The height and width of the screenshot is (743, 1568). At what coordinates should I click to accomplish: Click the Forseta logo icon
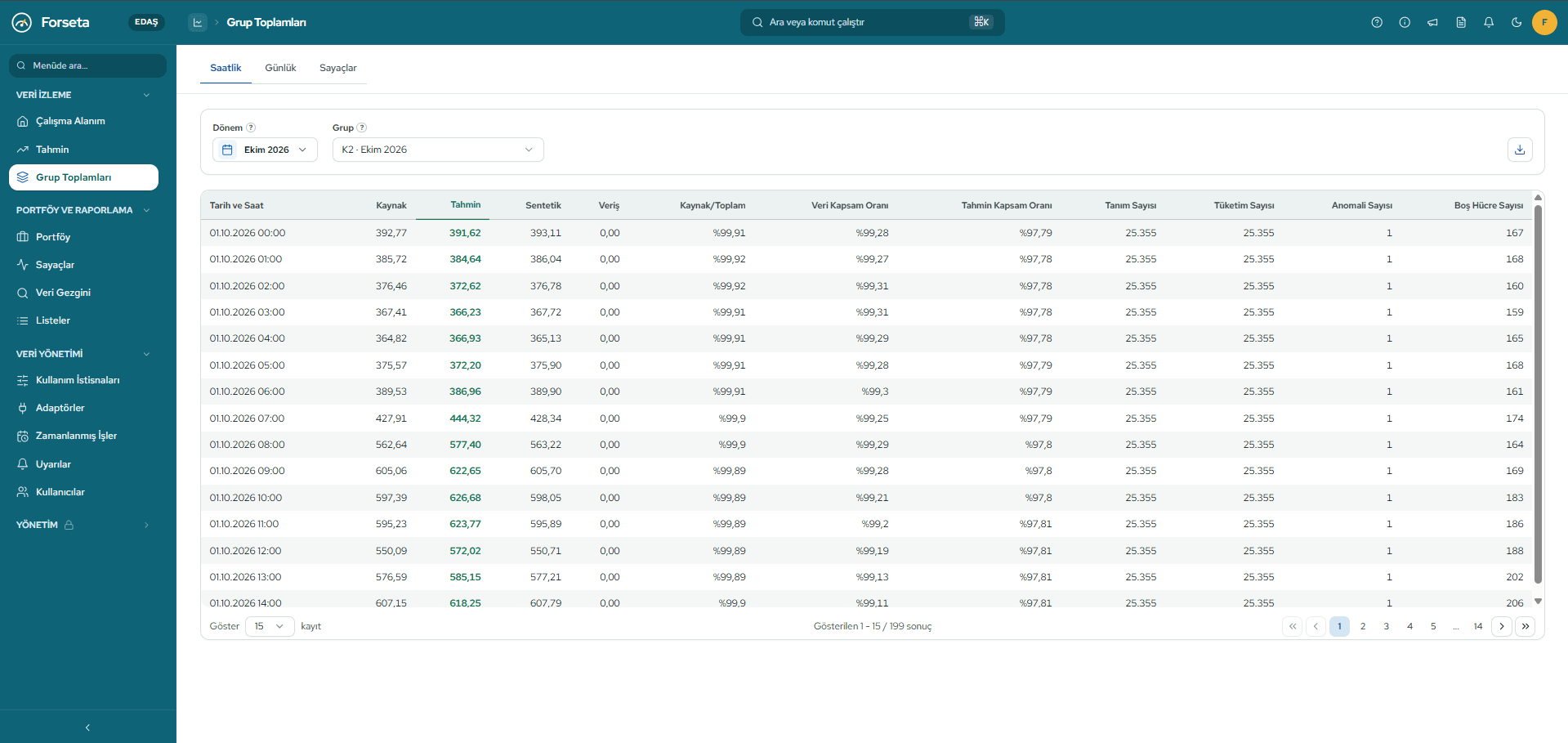(22, 22)
